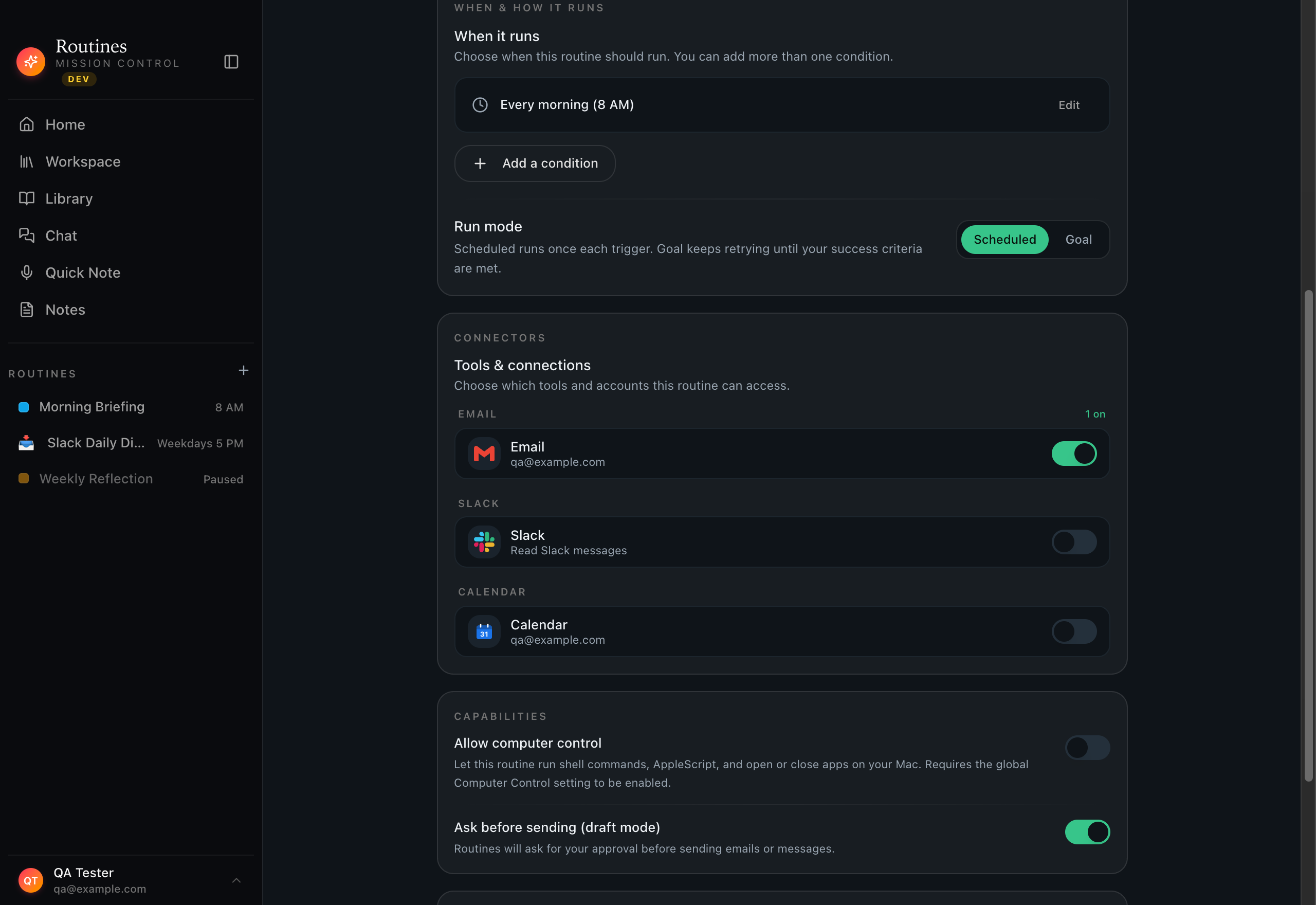Switch run mode to Goal
Image resolution: width=1316 pixels, height=905 pixels.
click(1079, 239)
